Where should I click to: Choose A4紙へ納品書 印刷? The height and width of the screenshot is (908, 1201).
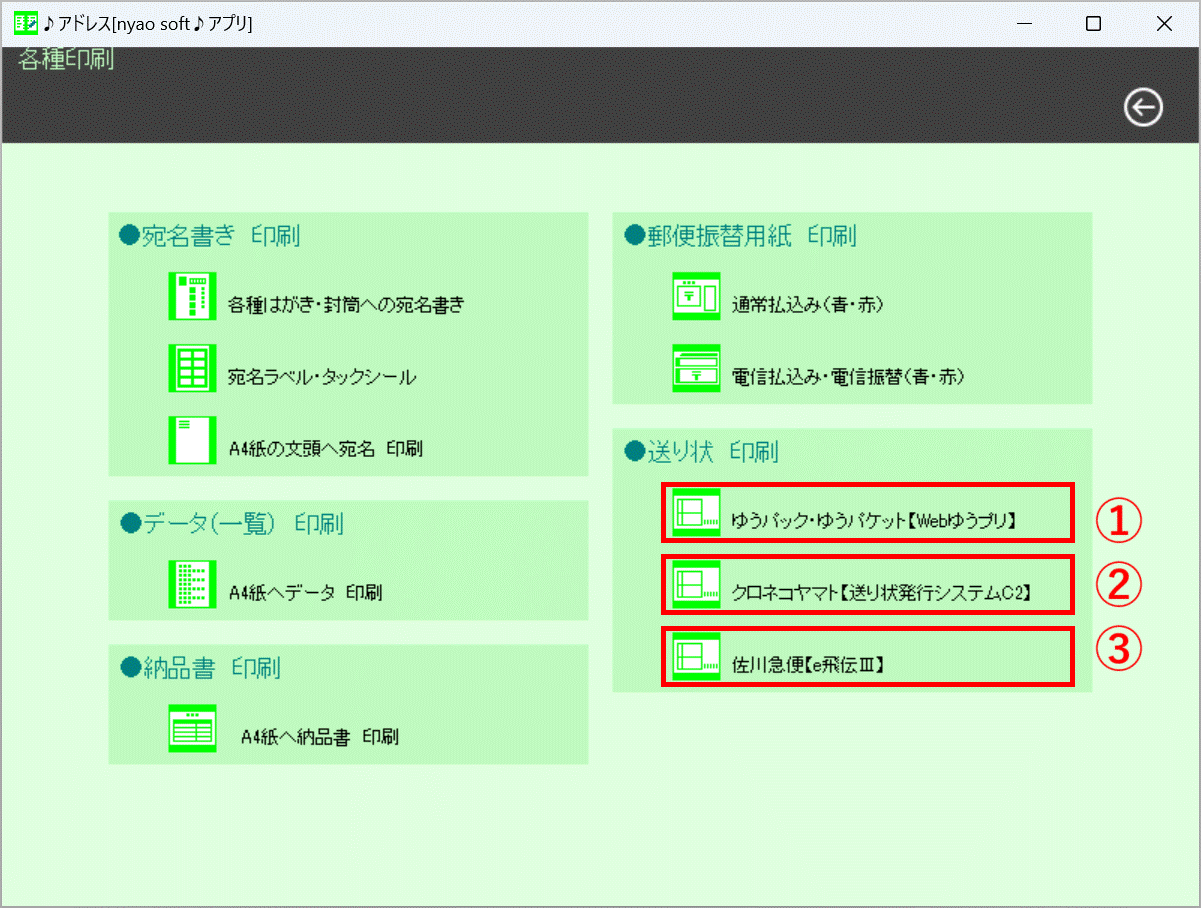click(320, 737)
